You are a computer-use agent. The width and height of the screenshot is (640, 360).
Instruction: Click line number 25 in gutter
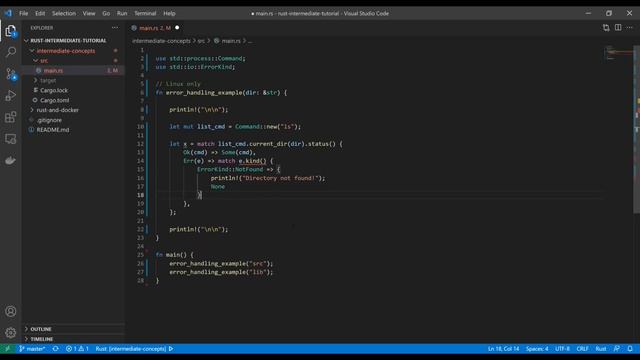click(x=140, y=255)
